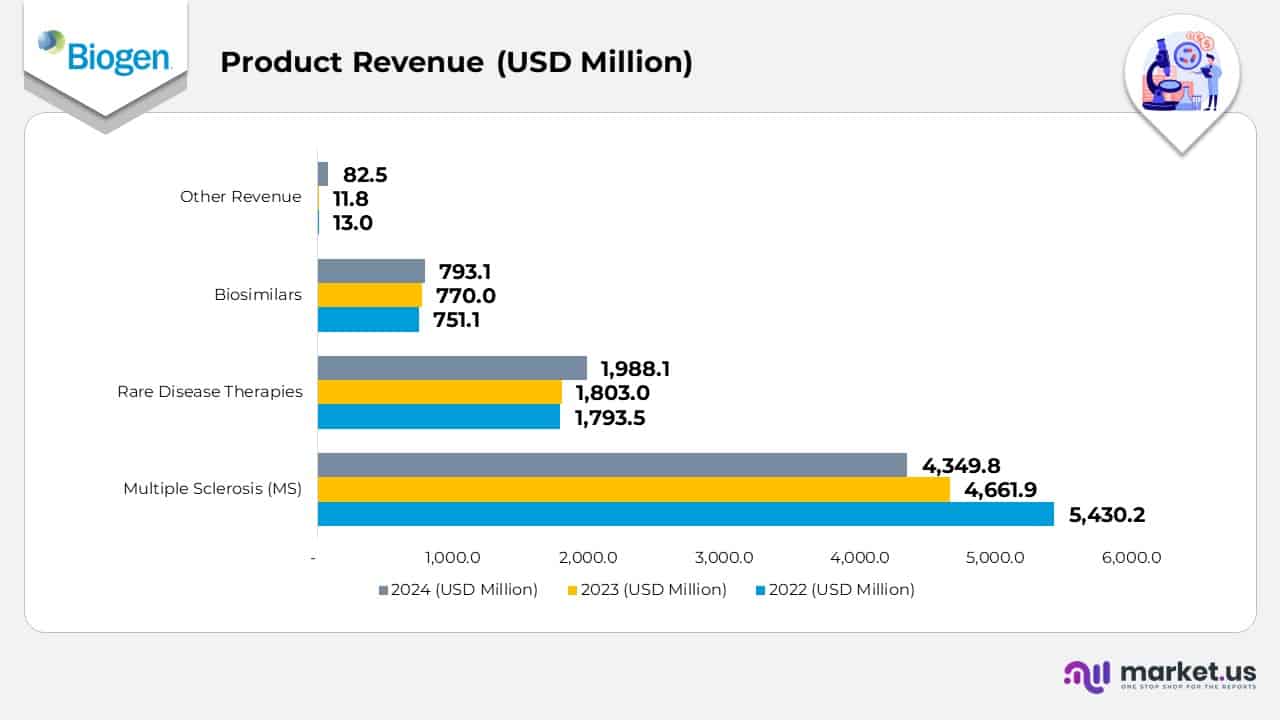Toggle the 2022 (USD Million) series visibility
This screenshot has height=720, width=1280.
(x=837, y=590)
